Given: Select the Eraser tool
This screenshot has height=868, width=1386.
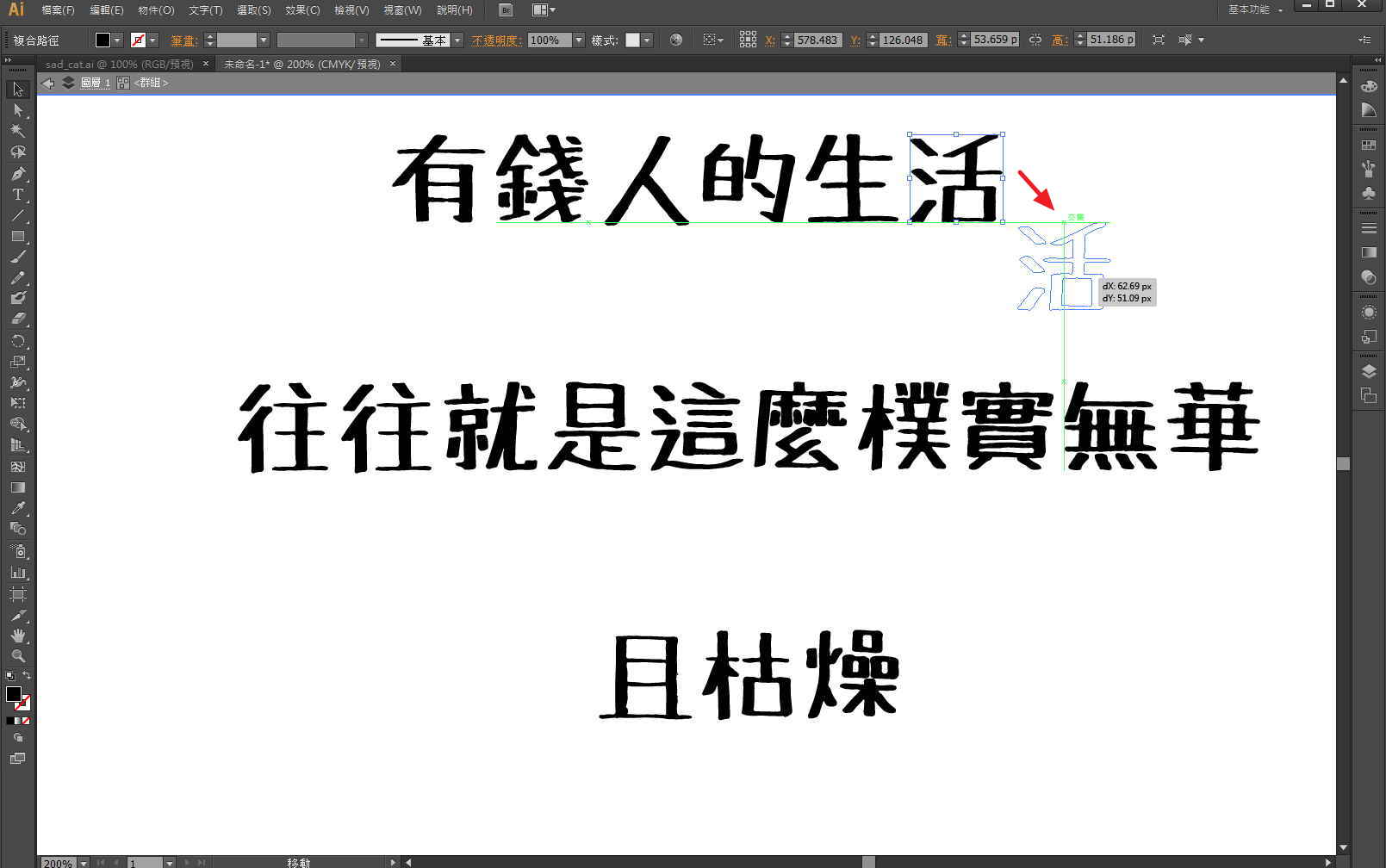Looking at the screenshot, I should (x=18, y=319).
